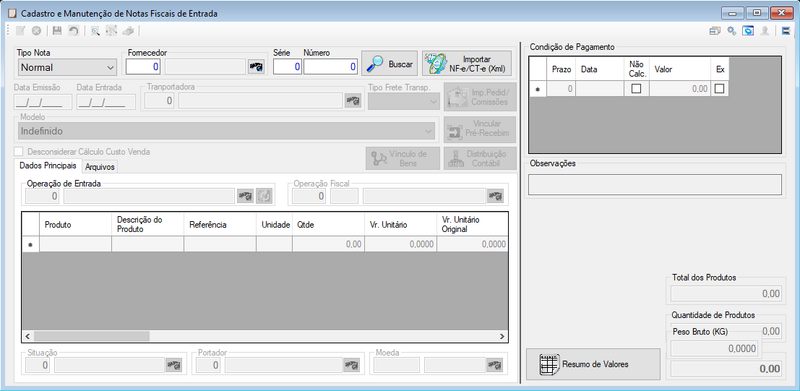Click the grayed user silhouette icon

point(764,31)
